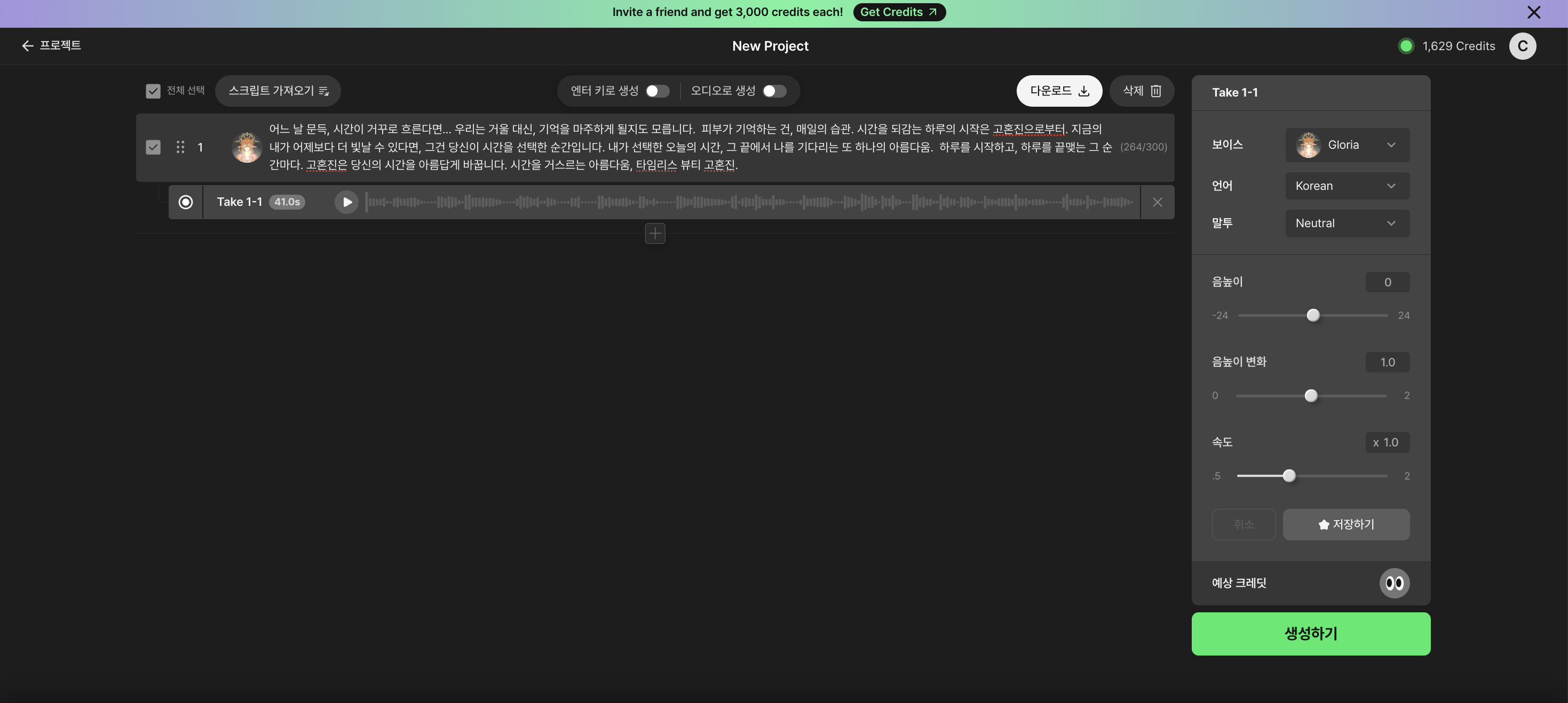Viewport: 1568px width, 703px height.
Task: Click the 속도 speed slider handle
Action: (x=1289, y=476)
